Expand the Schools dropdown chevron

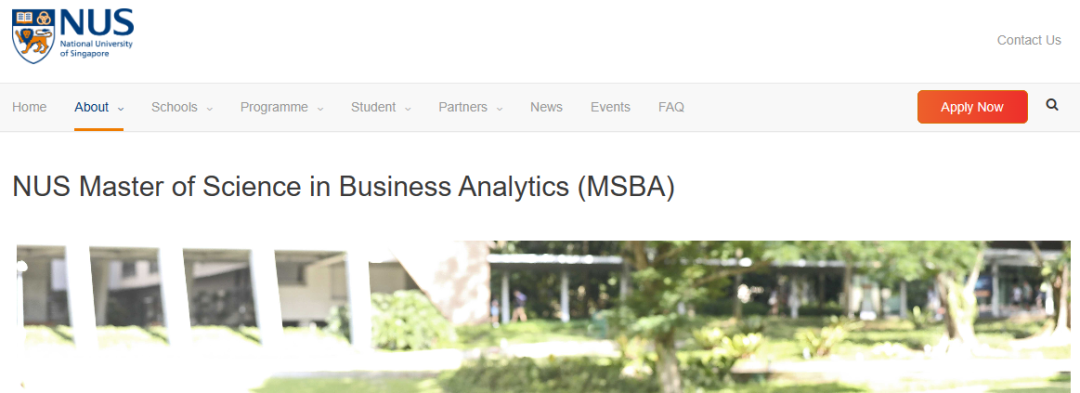209,109
